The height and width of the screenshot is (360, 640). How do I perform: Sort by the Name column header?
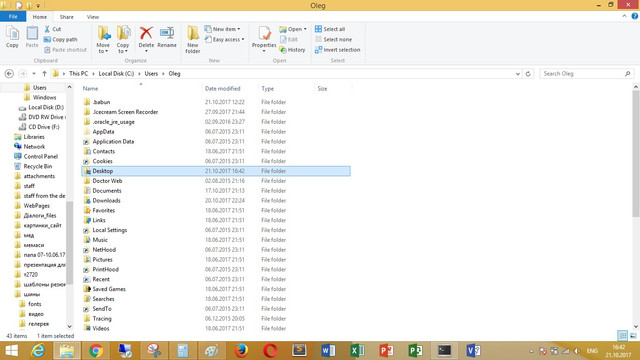click(141, 88)
